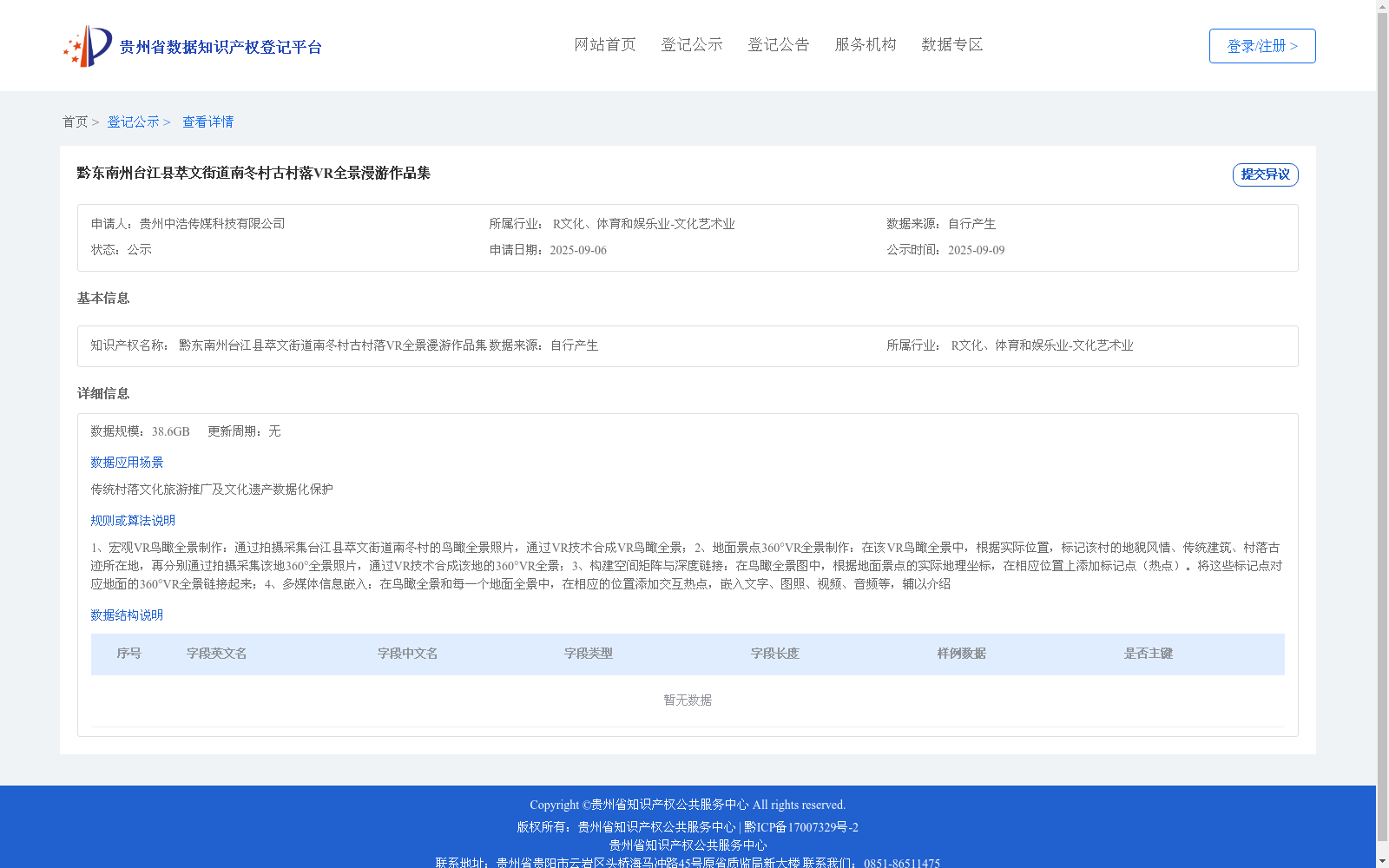This screenshot has height=868, width=1389.
Task: Click the vertical page scrollbar
Action: [1382, 425]
